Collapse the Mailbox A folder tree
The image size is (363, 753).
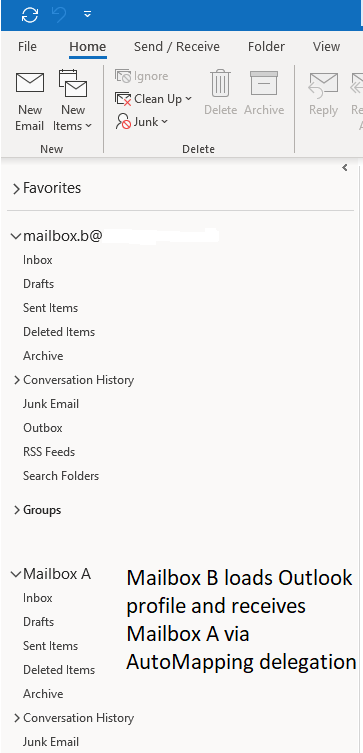pyautogui.click(x=16, y=574)
